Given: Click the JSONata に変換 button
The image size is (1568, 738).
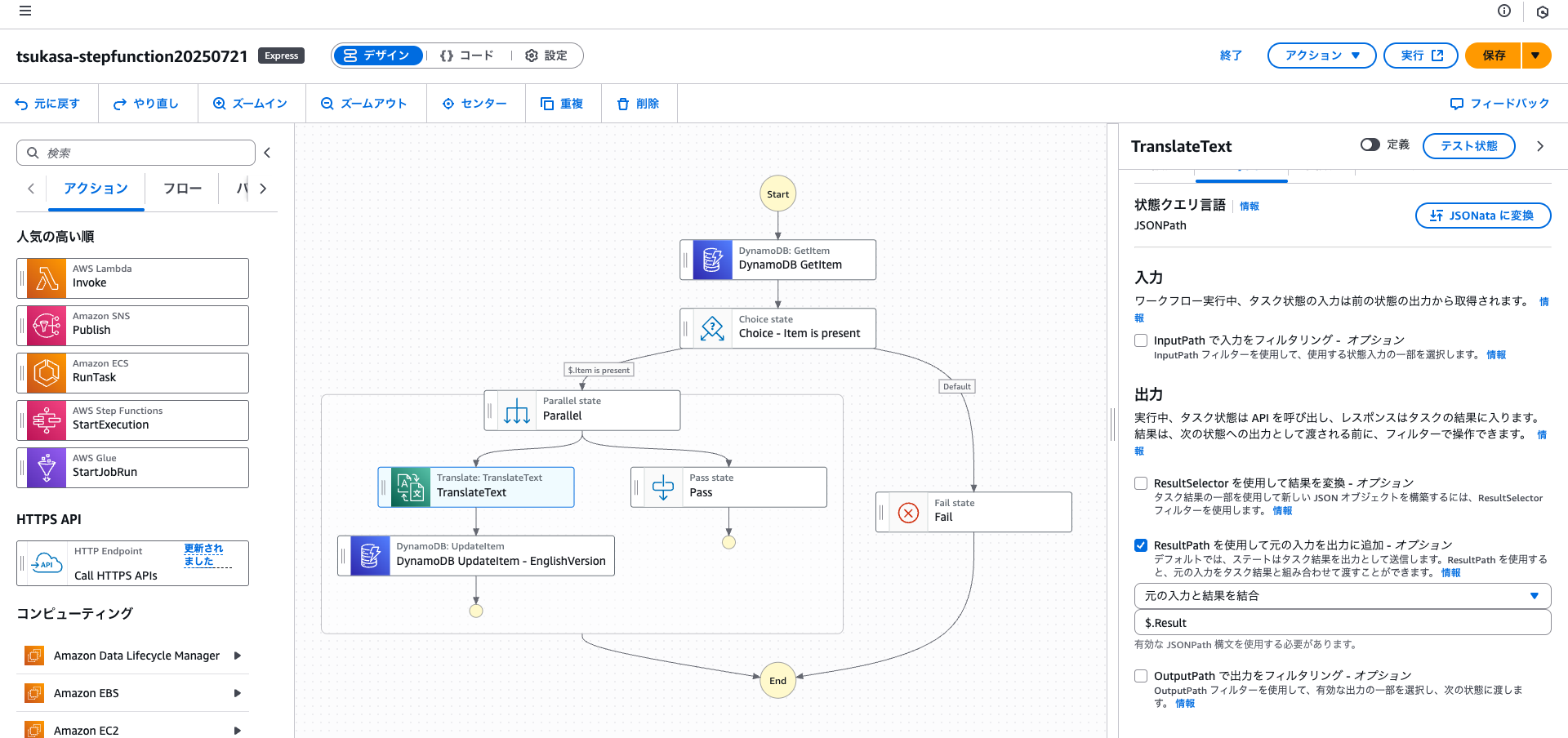Looking at the screenshot, I should (x=1482, y=216).
